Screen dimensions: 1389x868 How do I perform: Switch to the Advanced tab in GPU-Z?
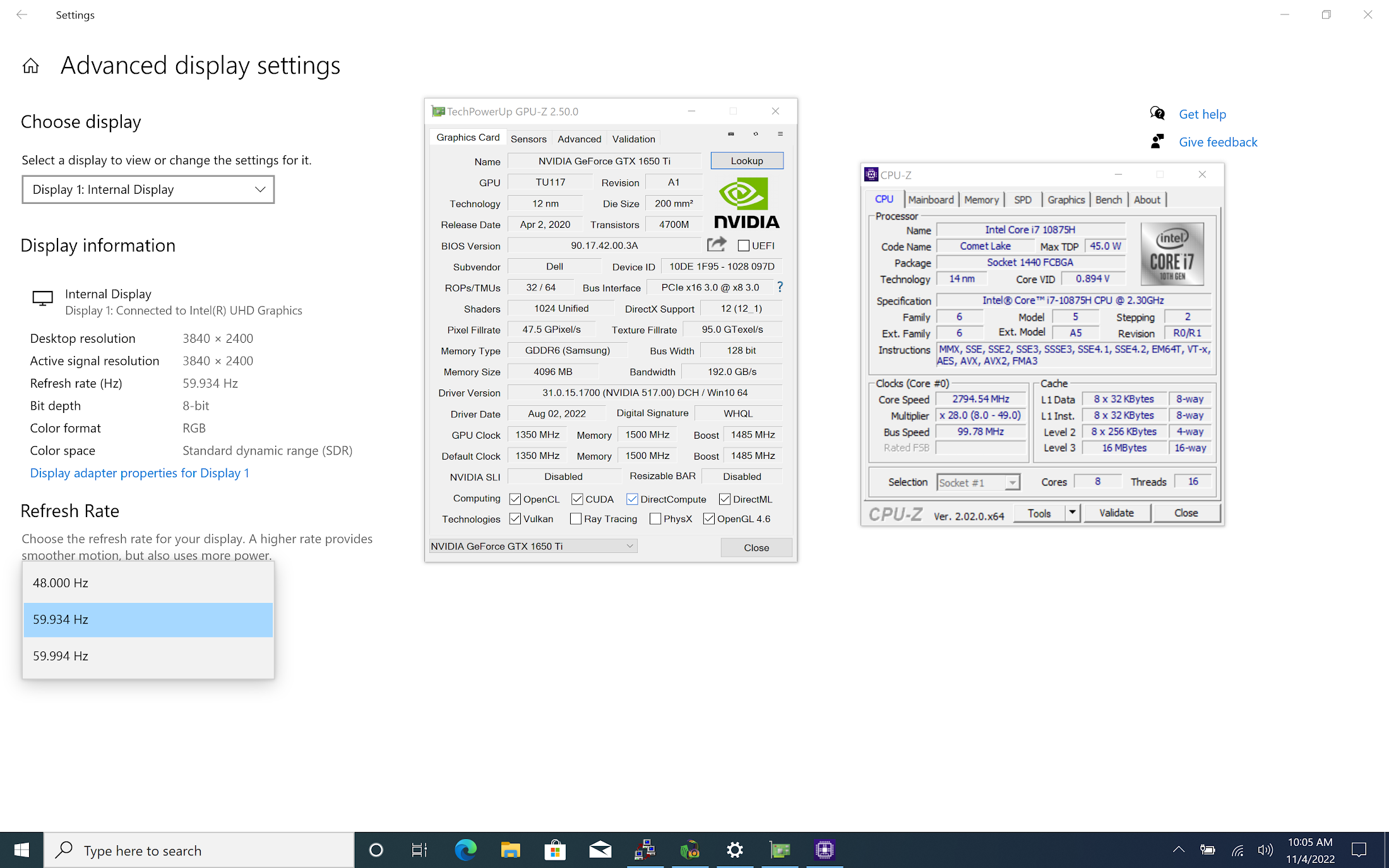(x=579, y=139)
